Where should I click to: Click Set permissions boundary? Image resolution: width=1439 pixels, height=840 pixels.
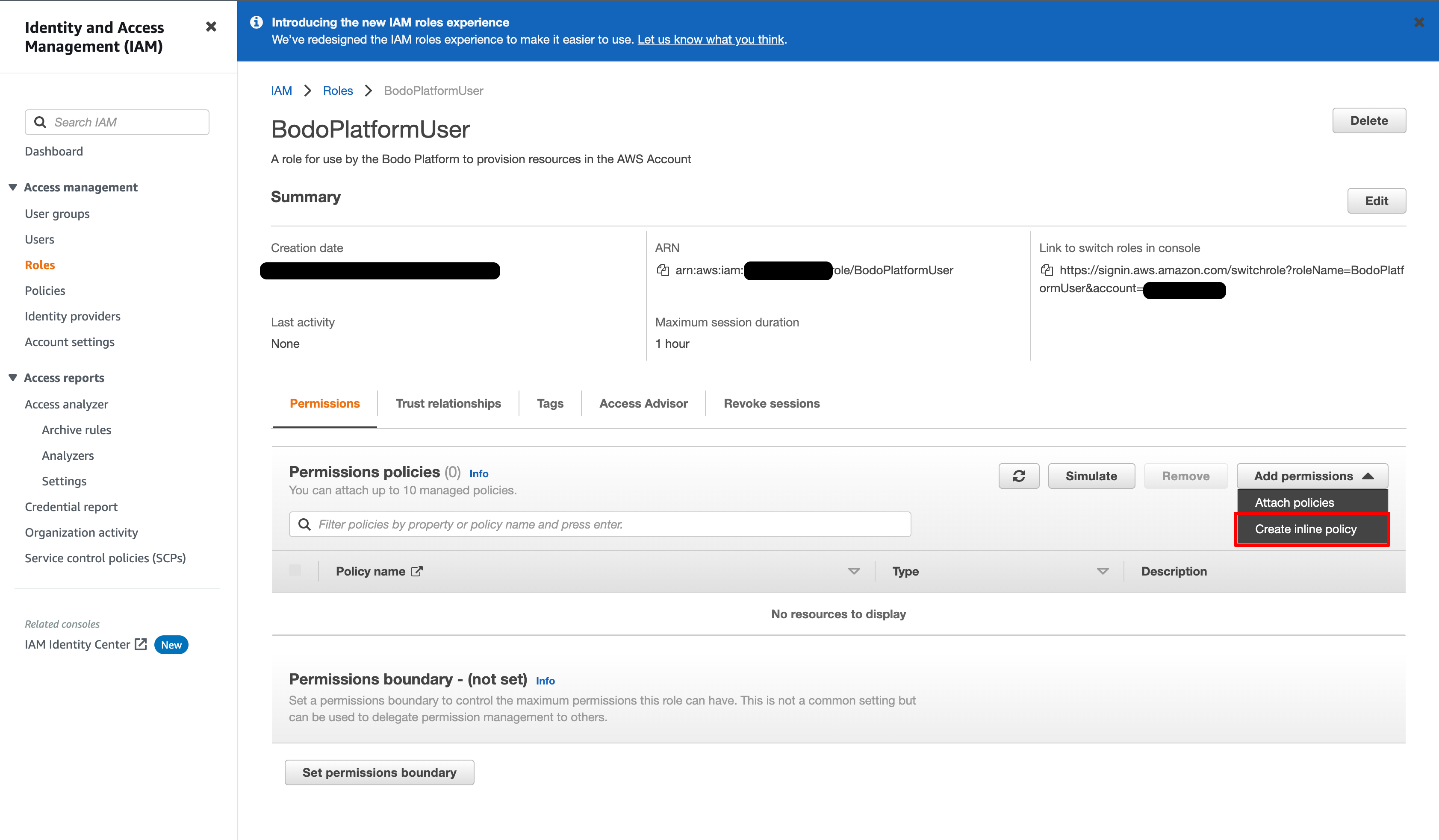[x=379, y=772]
